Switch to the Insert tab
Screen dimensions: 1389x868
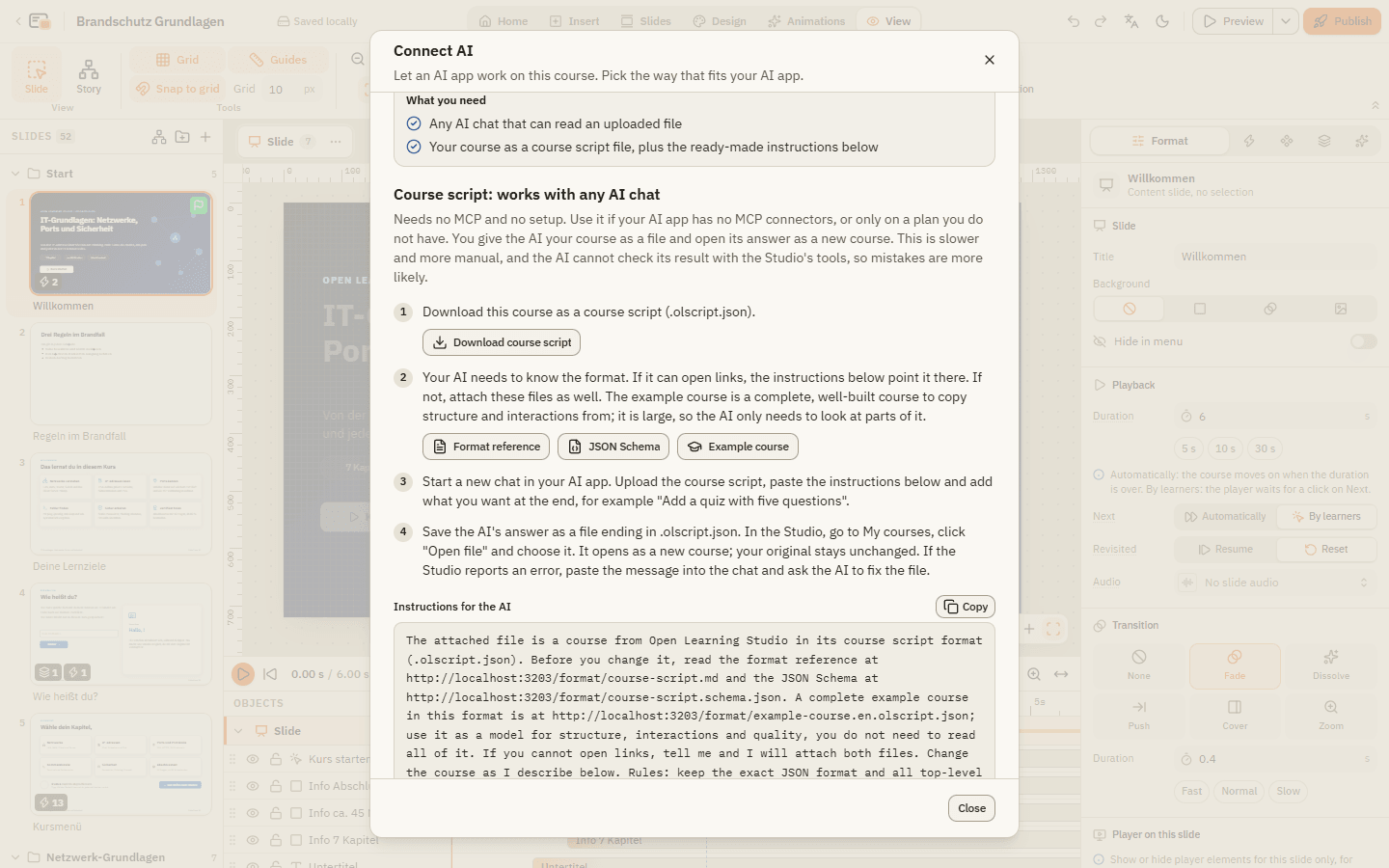[574, 21]
